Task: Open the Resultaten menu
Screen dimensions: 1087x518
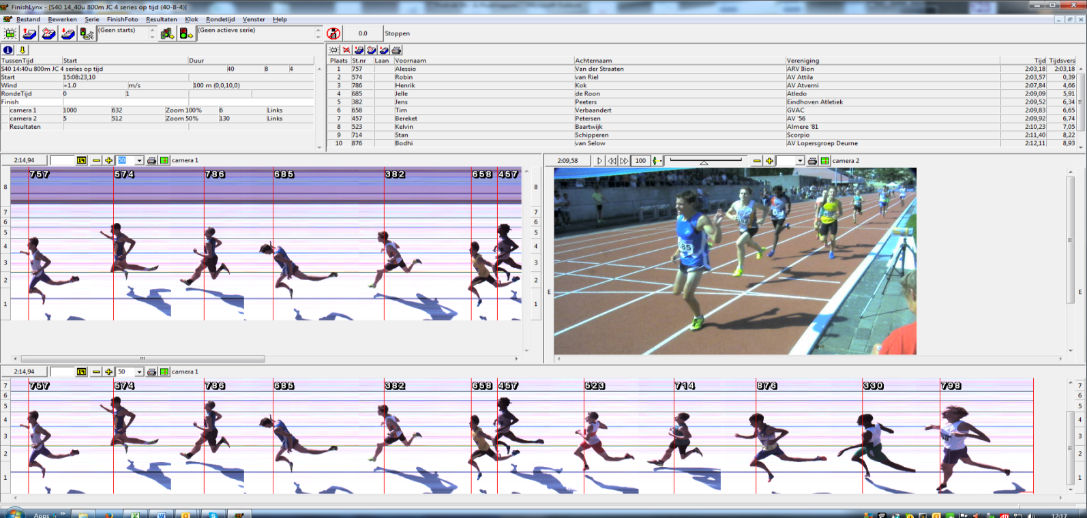Action: [x=161, y=19]
